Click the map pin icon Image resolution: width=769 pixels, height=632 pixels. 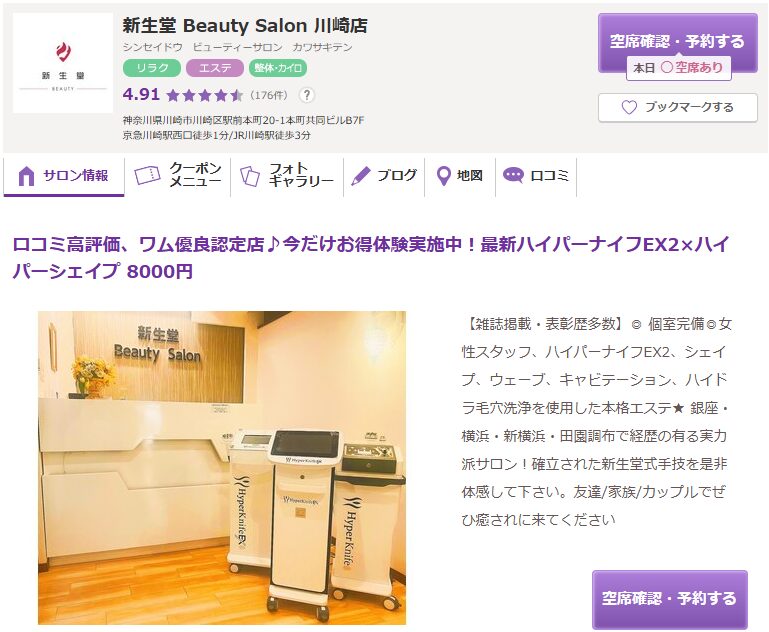tap(443, 176)
